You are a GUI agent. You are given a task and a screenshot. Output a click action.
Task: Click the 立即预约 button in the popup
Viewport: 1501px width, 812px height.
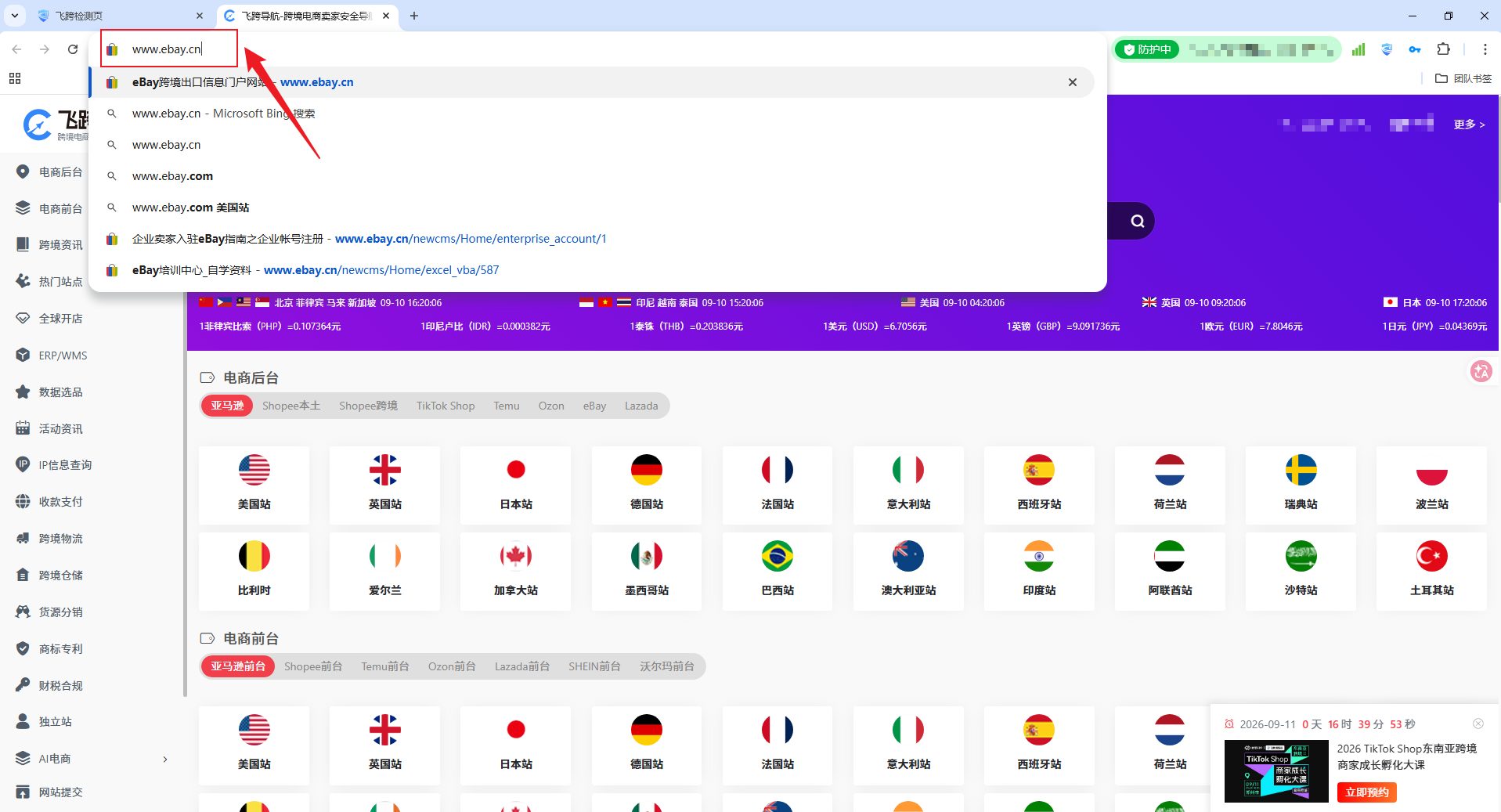click(1367, 792)
